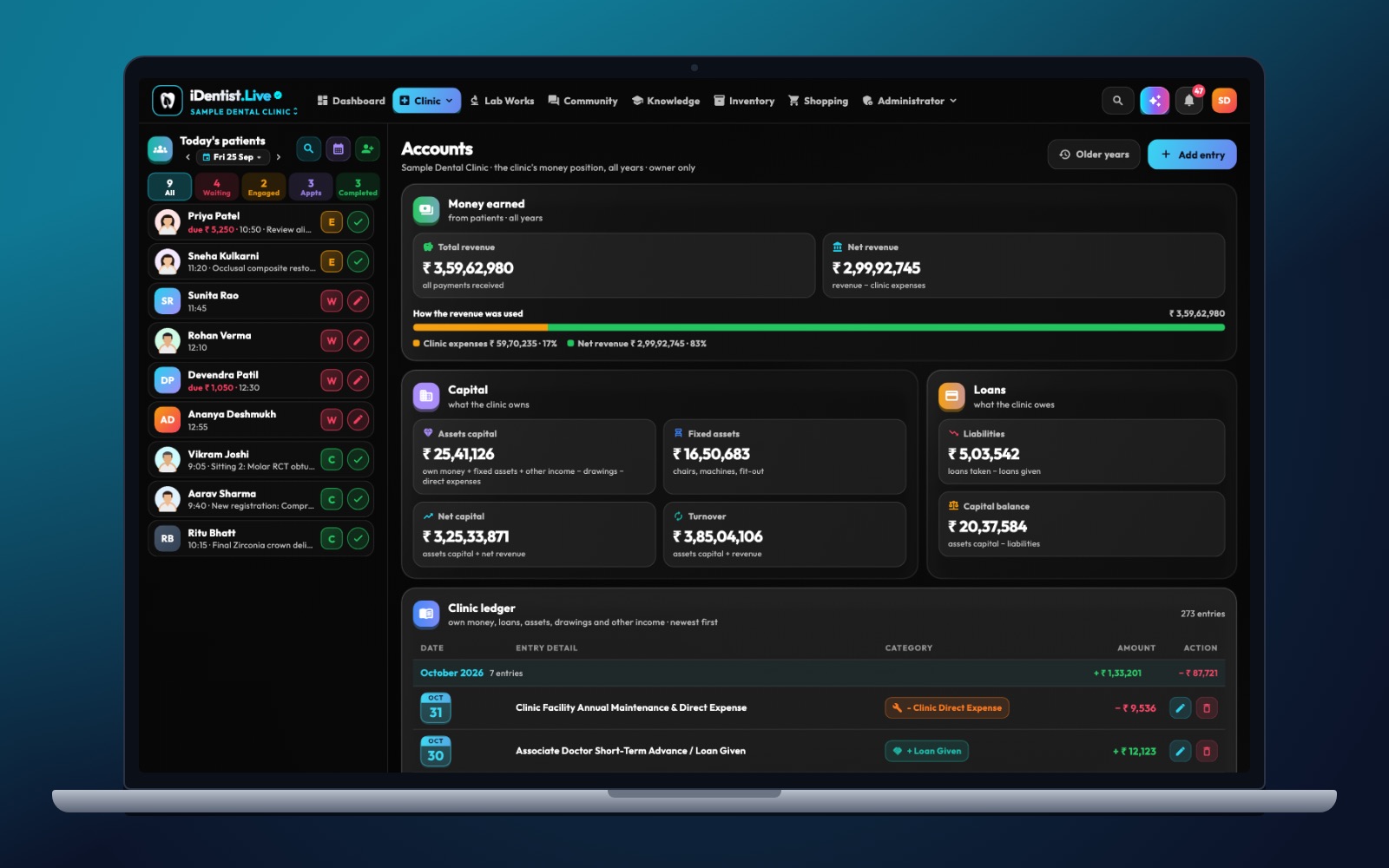Screen dimensions: 1389x868
Task: Edit Sunita Rao's appointment pencil icon
Action: coord(358,301)
